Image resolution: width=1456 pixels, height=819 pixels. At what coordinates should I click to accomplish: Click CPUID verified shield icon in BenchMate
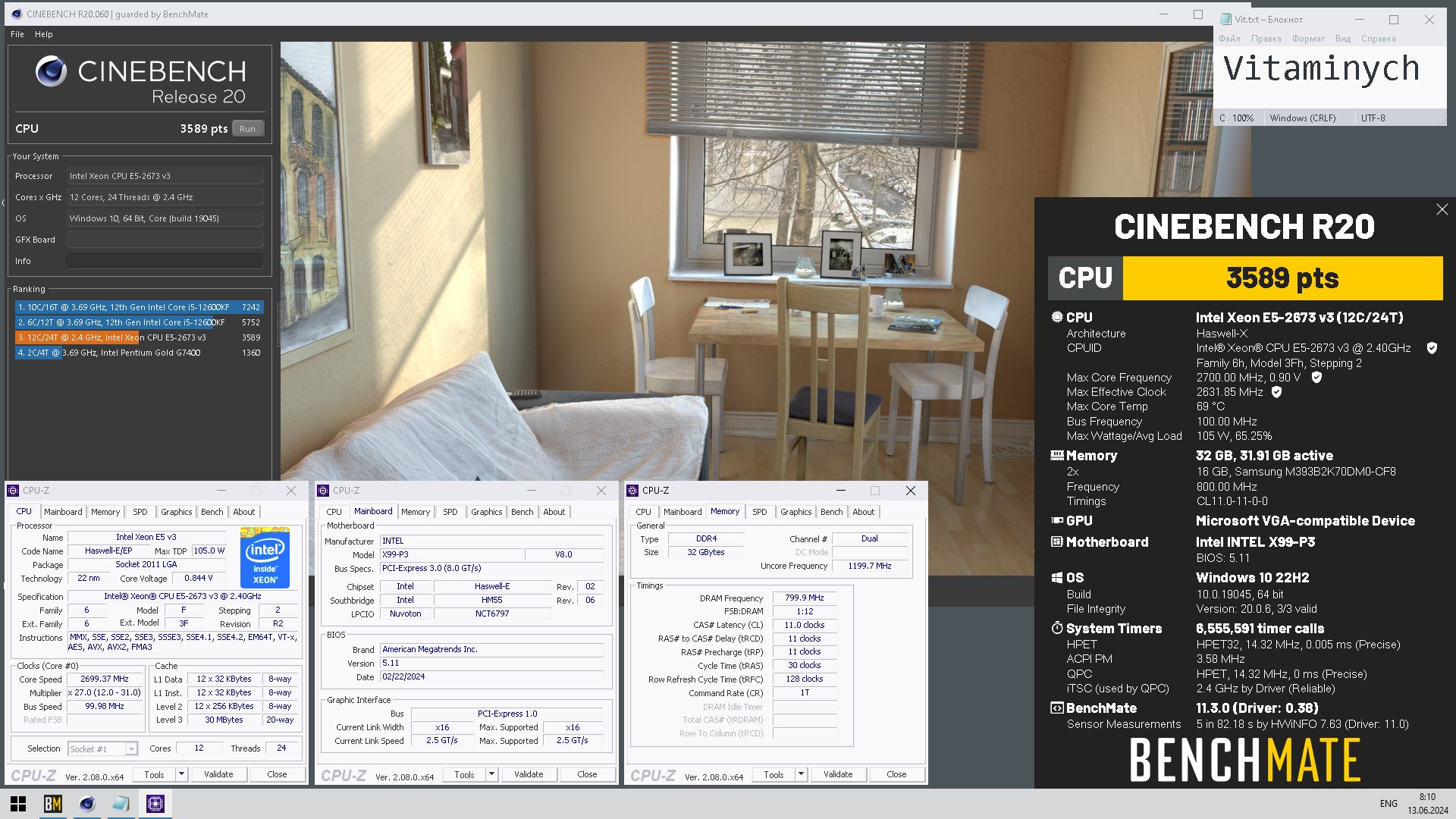[x=1432, y=348]
